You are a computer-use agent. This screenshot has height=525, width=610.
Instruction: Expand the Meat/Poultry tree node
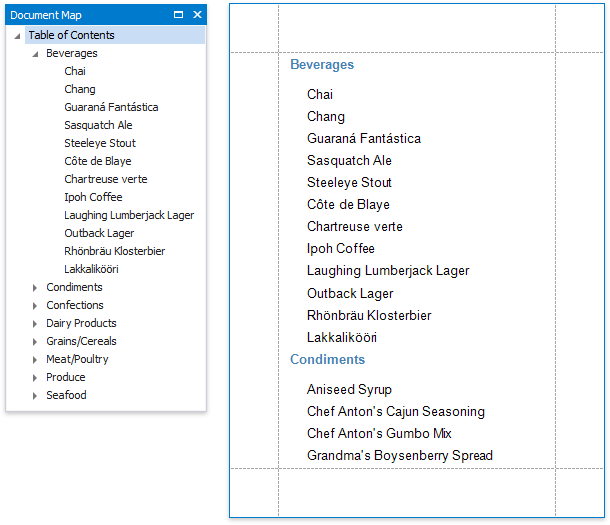pyautogui.click(x=36, y=360)
